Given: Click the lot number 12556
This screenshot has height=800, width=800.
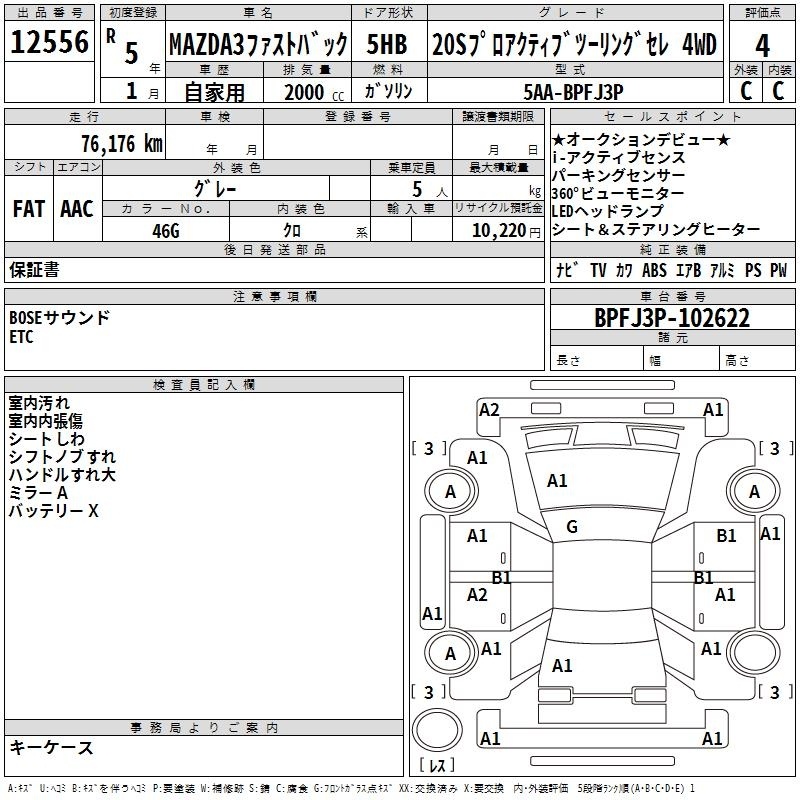Looking at the screenshot, I should point(49,42).
